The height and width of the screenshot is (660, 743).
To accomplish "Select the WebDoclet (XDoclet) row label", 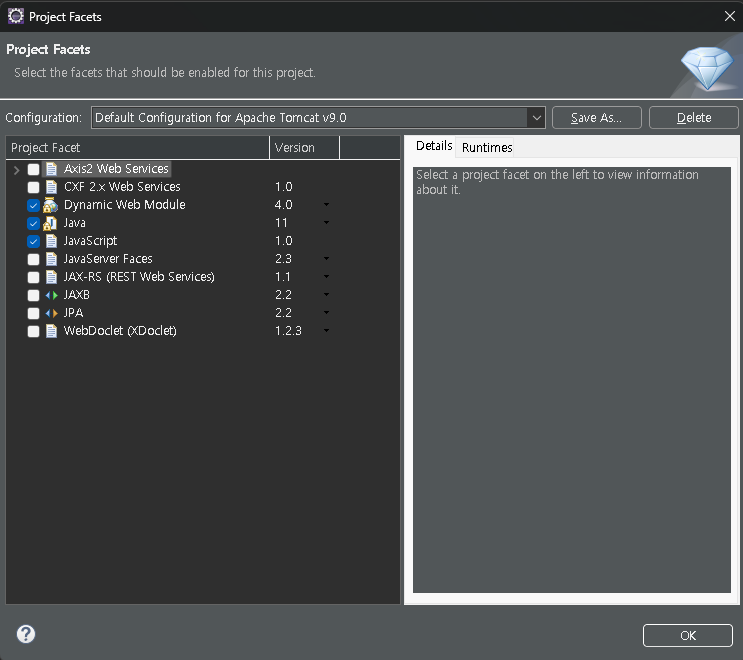I will [x=120, y=331].
